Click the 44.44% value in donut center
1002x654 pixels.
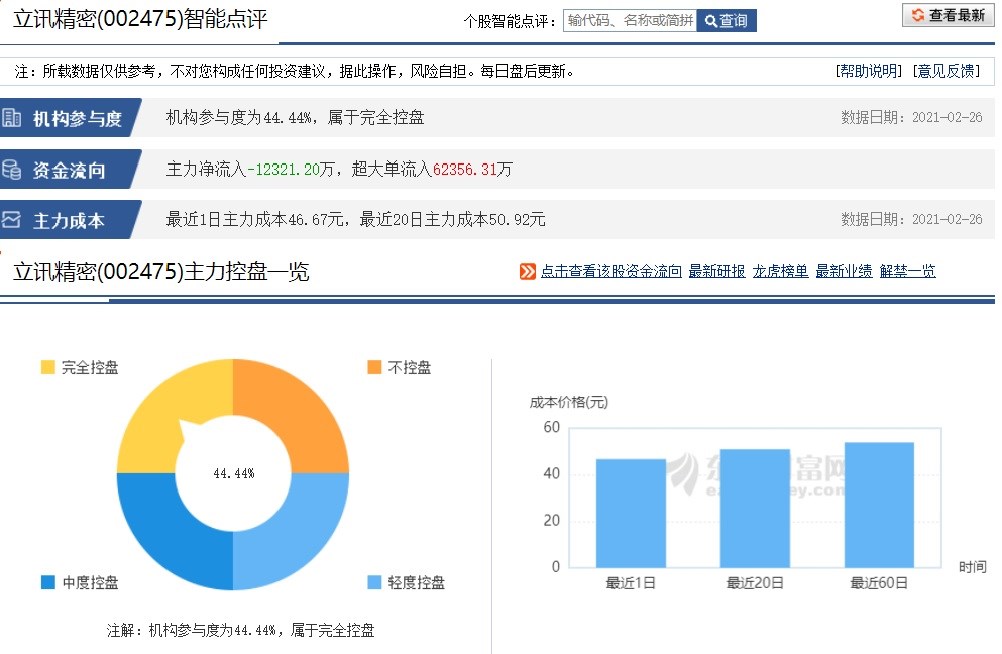[234, 473]
